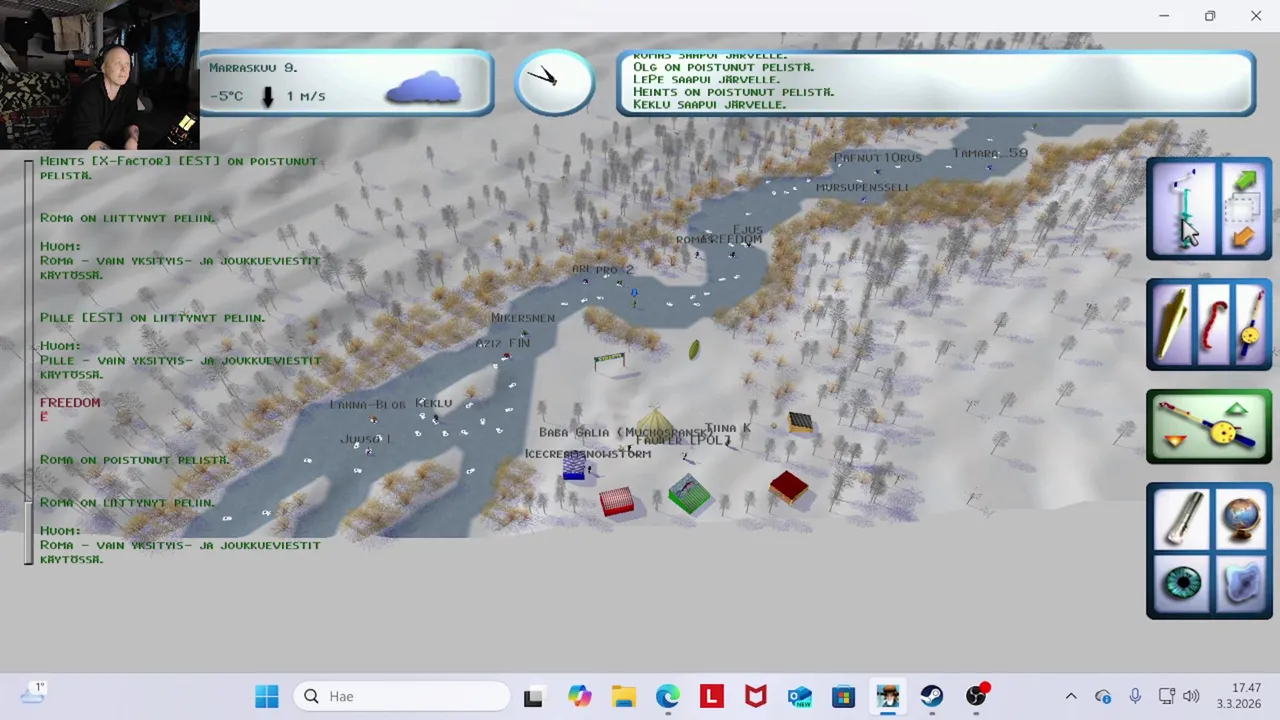Open Task View from the taskbar
Image resolution: width=1280 pixels, height=720 pixels.
(533, 696)
